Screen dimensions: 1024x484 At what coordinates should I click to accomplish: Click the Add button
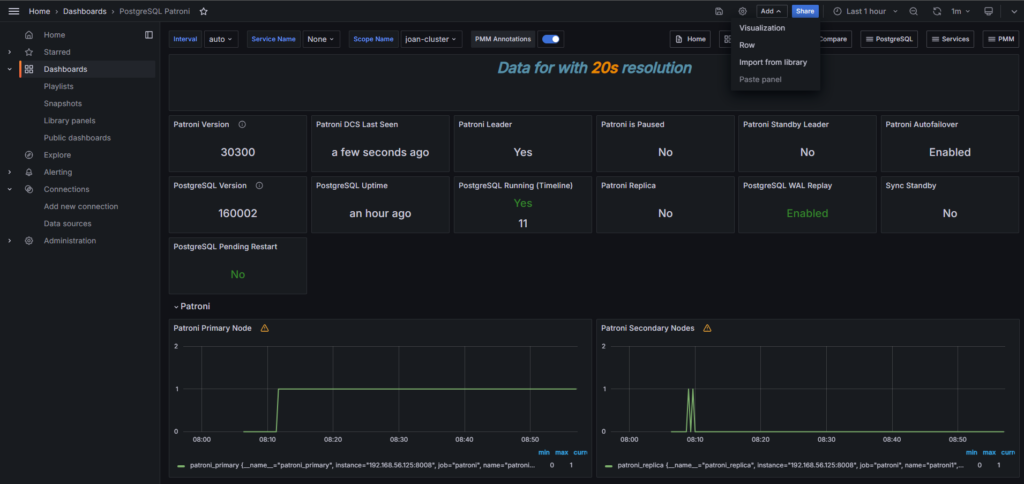[x=772, y=11]
